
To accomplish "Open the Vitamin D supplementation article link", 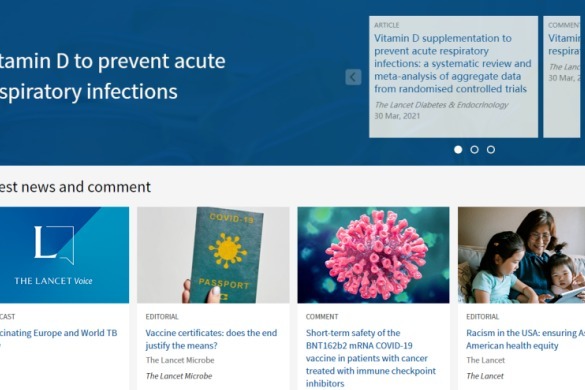I will (x=453, y=63).
